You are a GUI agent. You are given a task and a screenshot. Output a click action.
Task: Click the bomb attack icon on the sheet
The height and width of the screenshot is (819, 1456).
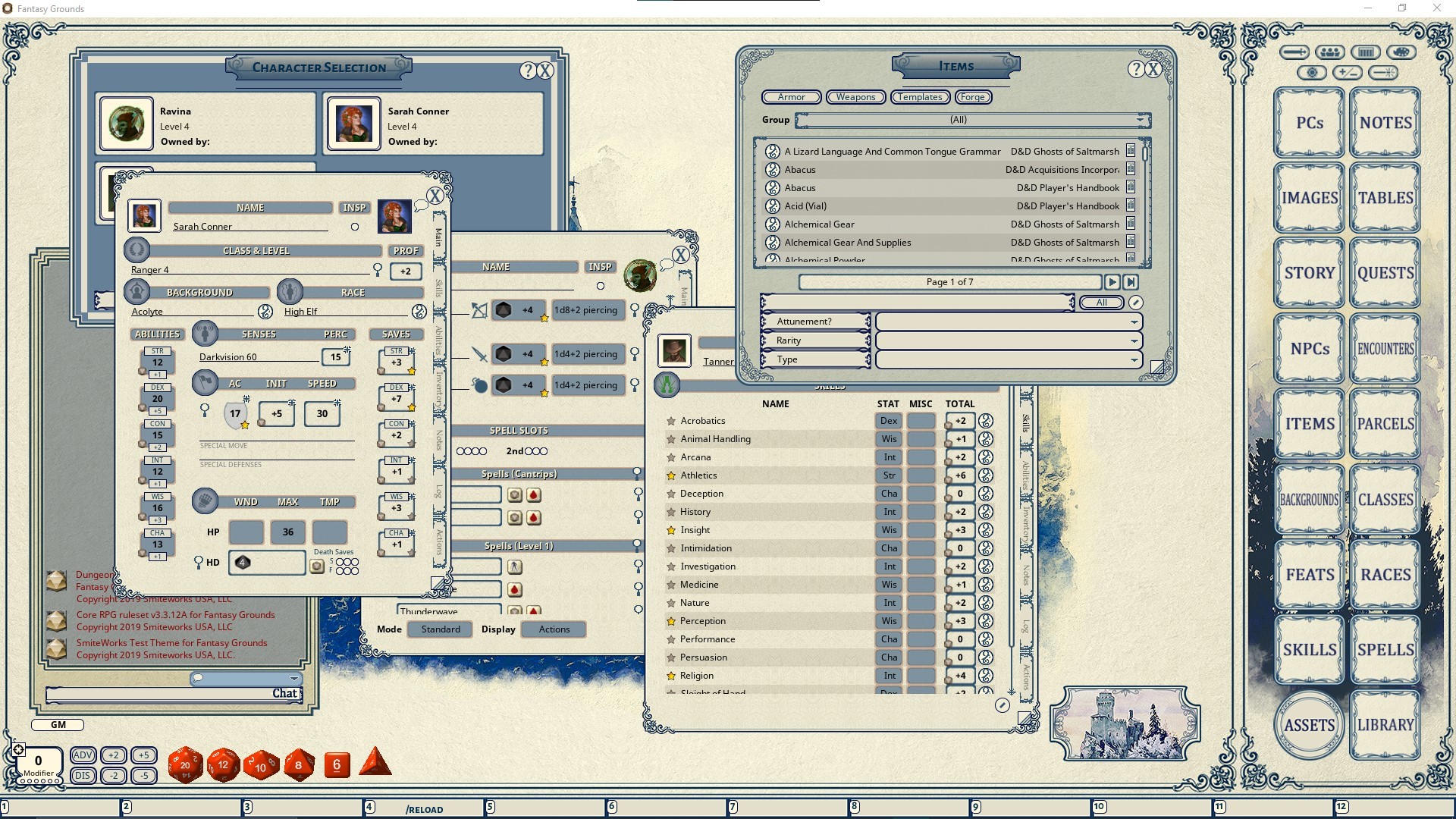tap(480, 385)
